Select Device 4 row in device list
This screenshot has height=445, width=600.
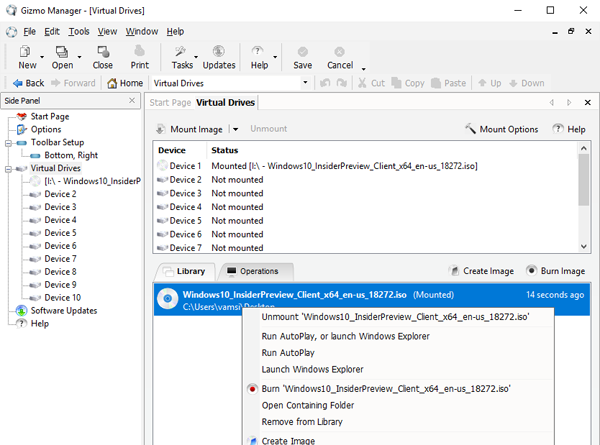click(365, 207)
